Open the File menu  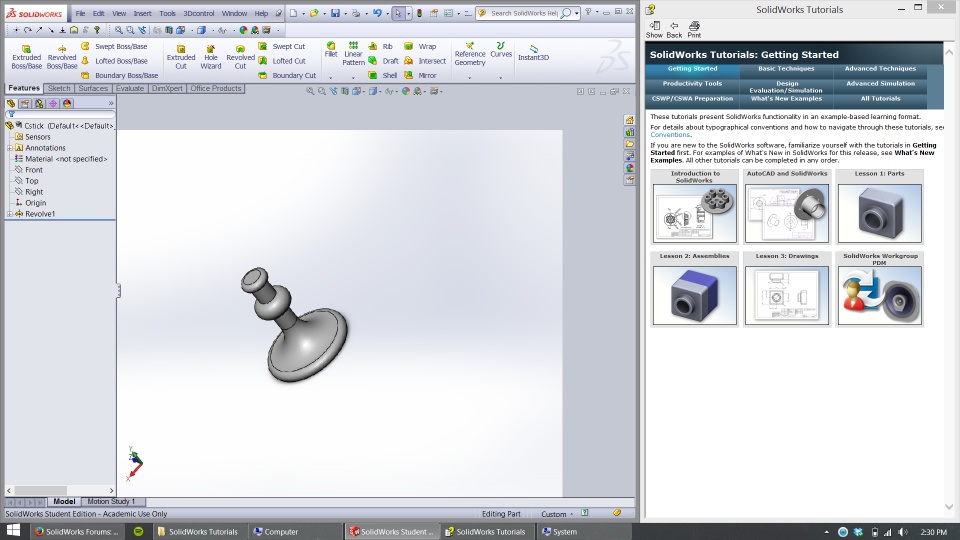(80, 13)
